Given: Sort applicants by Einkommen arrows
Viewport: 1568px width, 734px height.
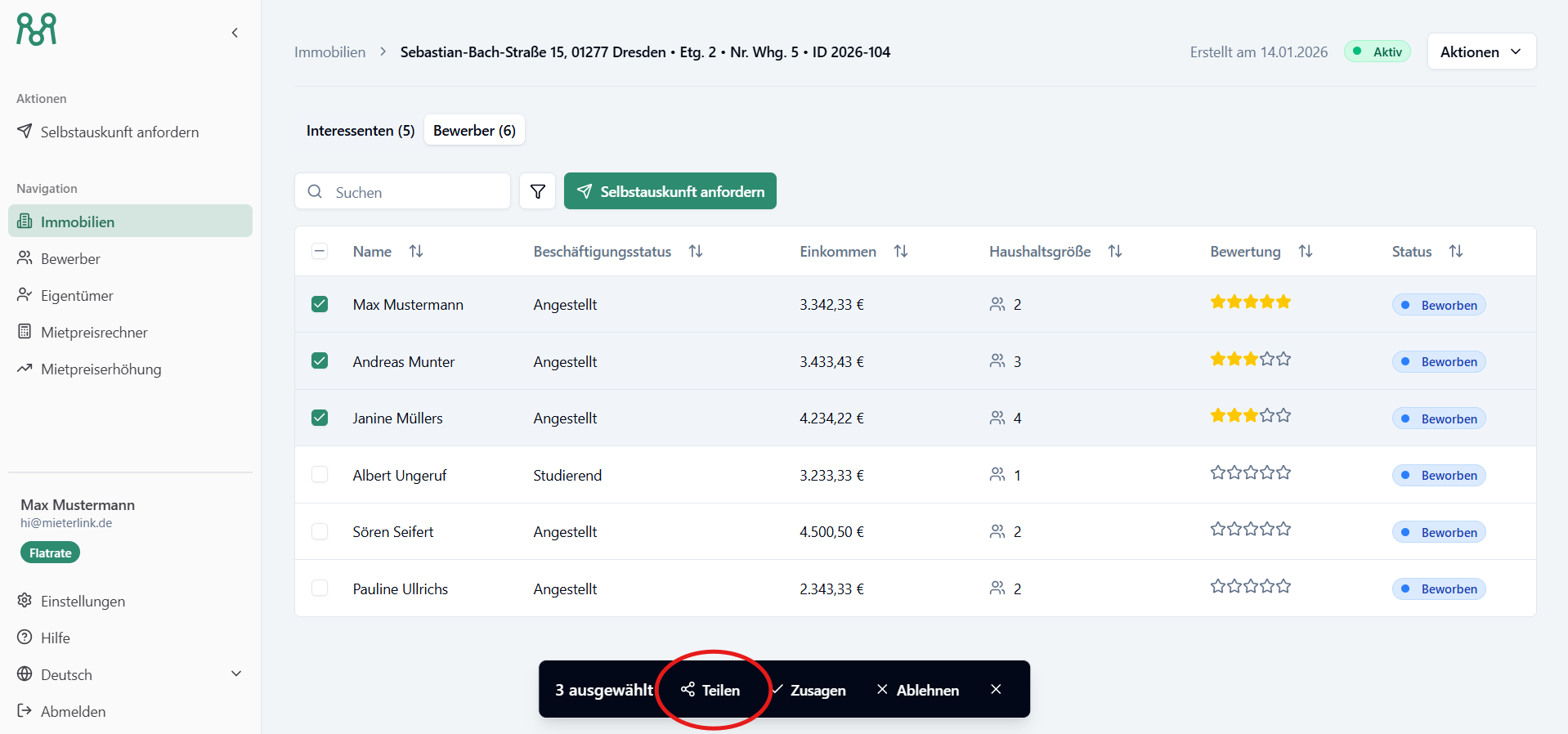Looking at the screenshot, I should coord(901,252).
